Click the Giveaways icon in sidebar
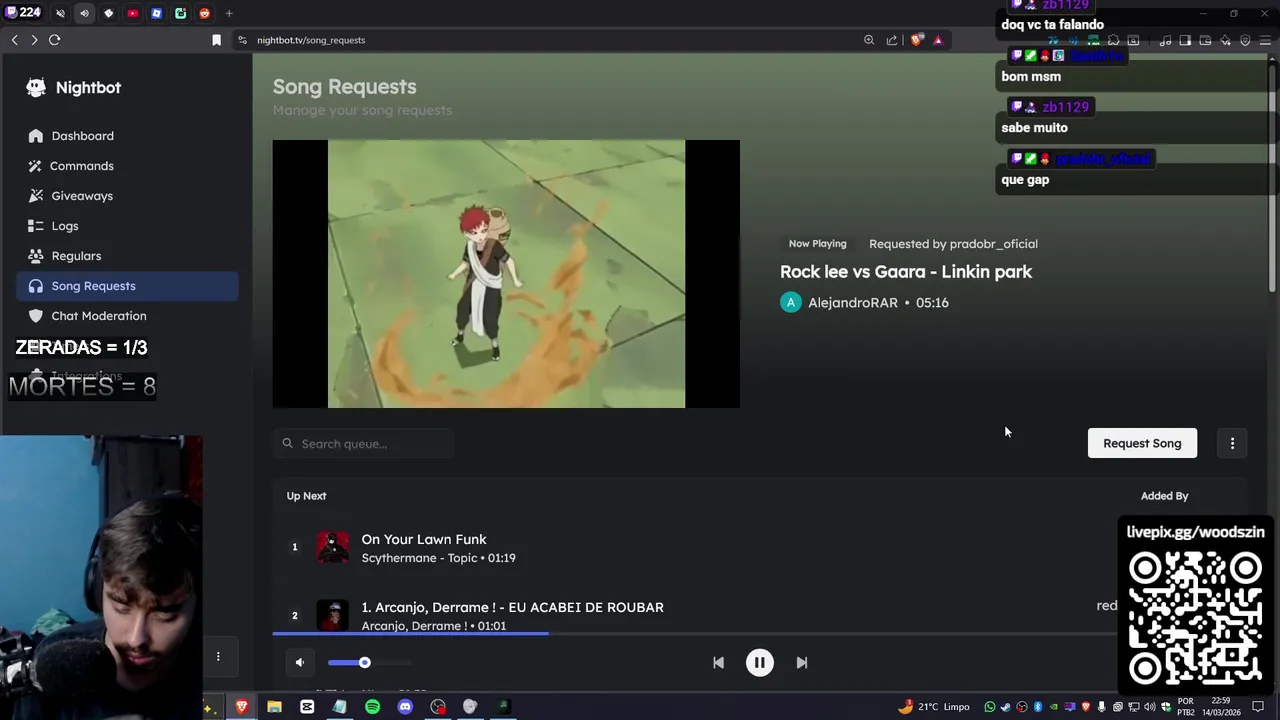This screenshot has height=720, width=1280. point(36,196)
